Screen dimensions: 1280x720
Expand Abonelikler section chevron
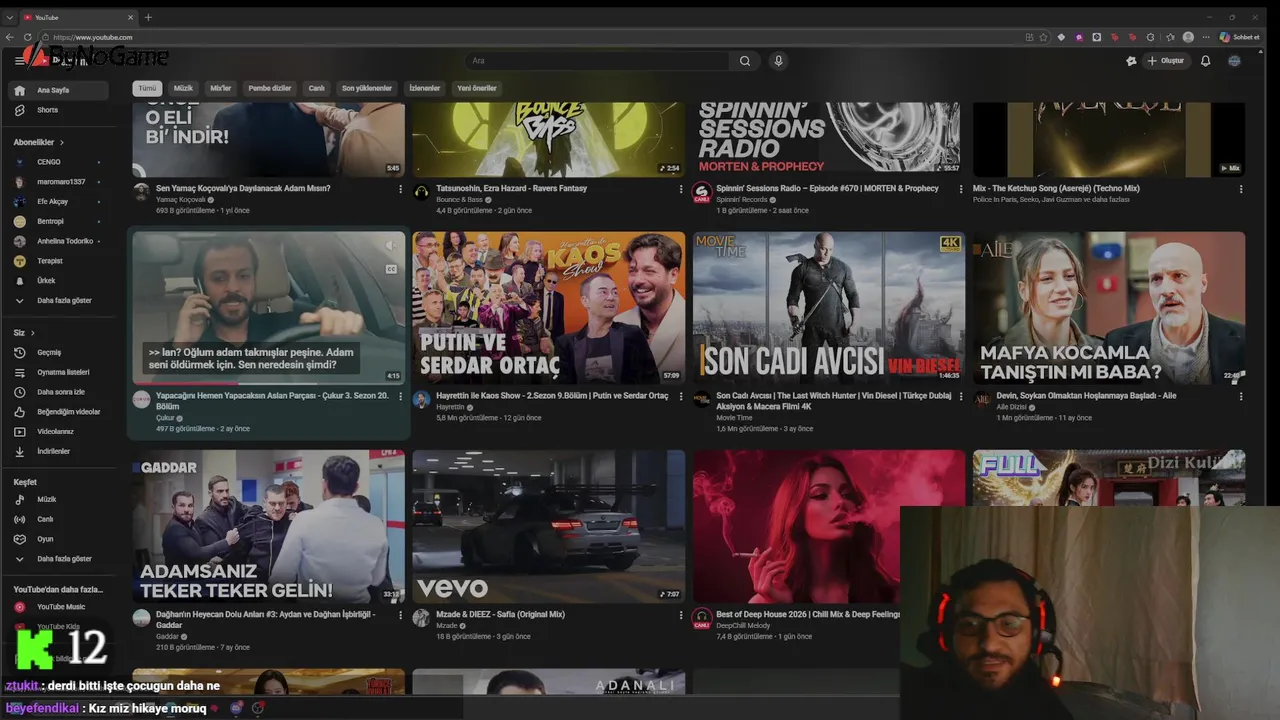tap(62, 143)
